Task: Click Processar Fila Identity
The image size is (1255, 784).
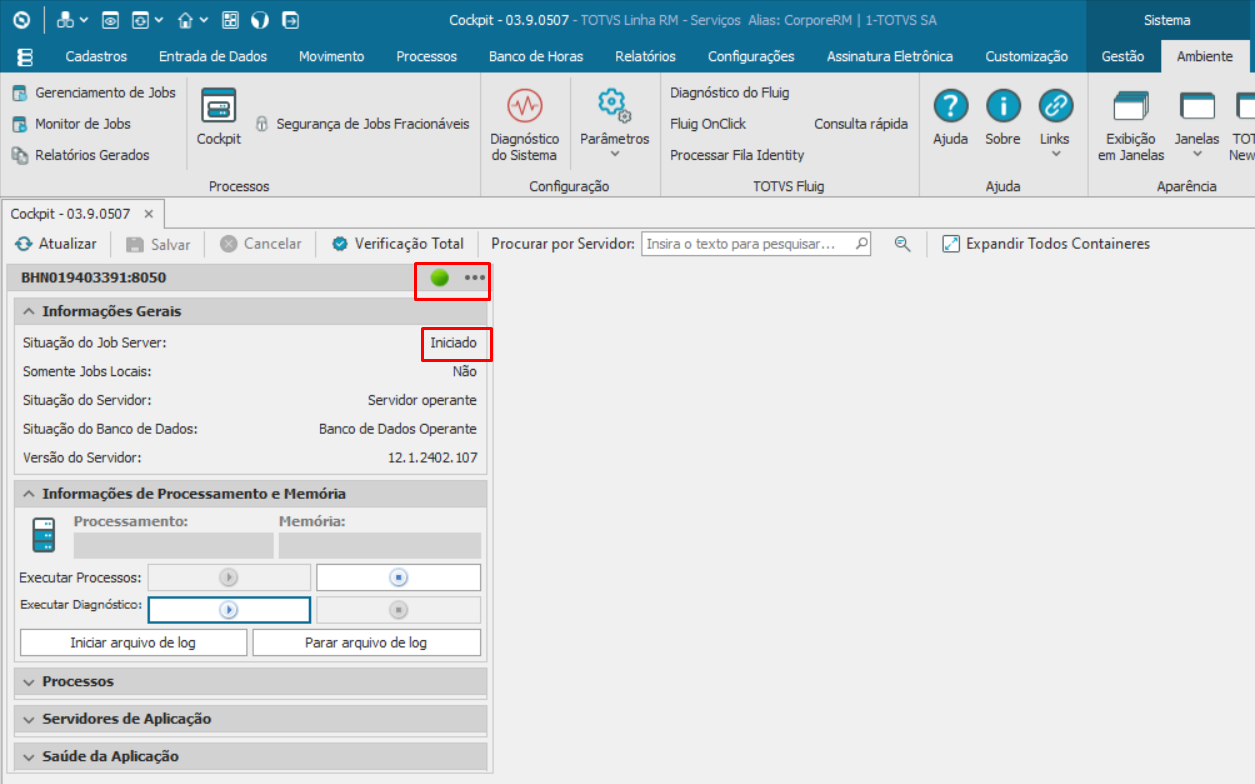Action: click(737, 155)
